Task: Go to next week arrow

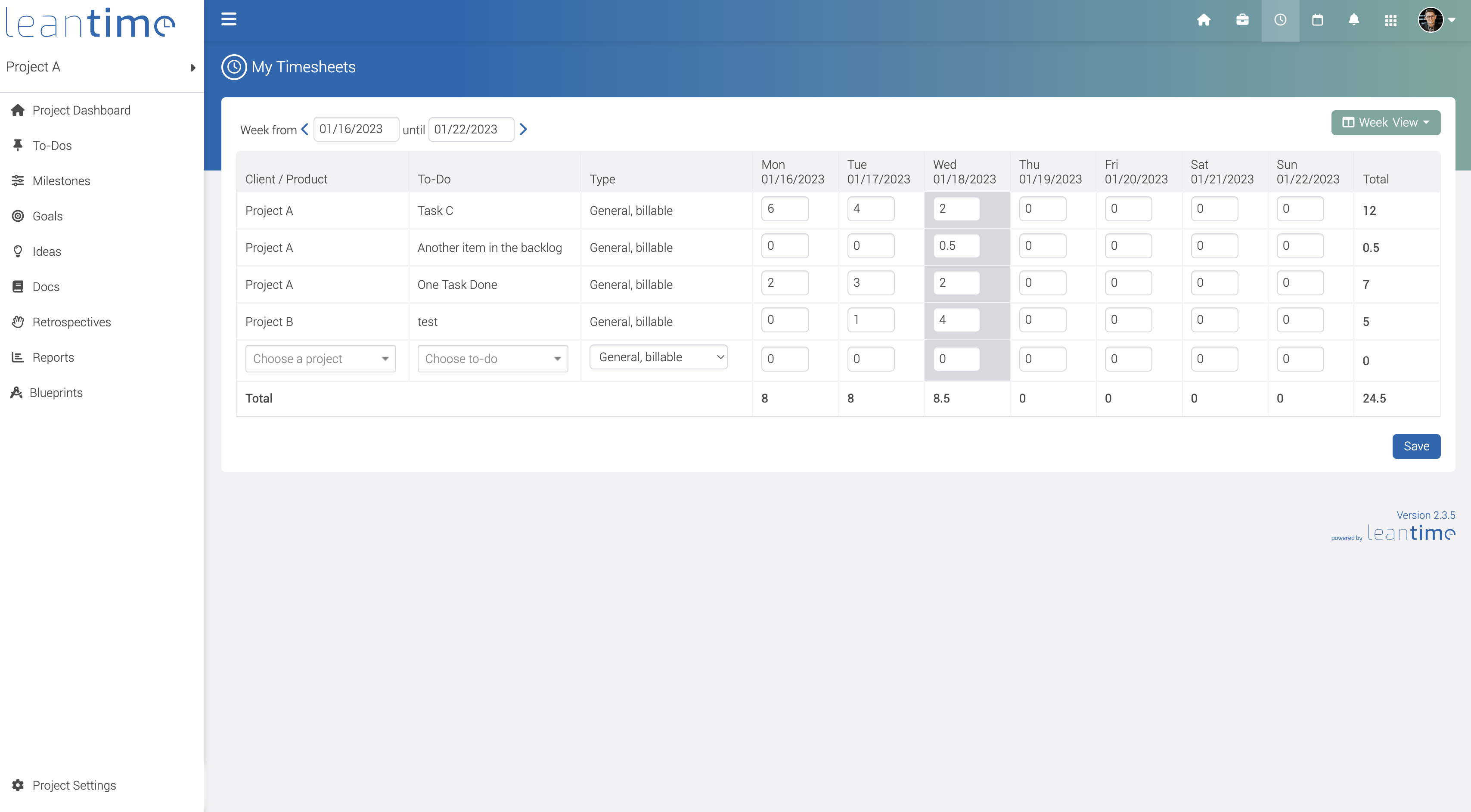Action: (523, 129)
